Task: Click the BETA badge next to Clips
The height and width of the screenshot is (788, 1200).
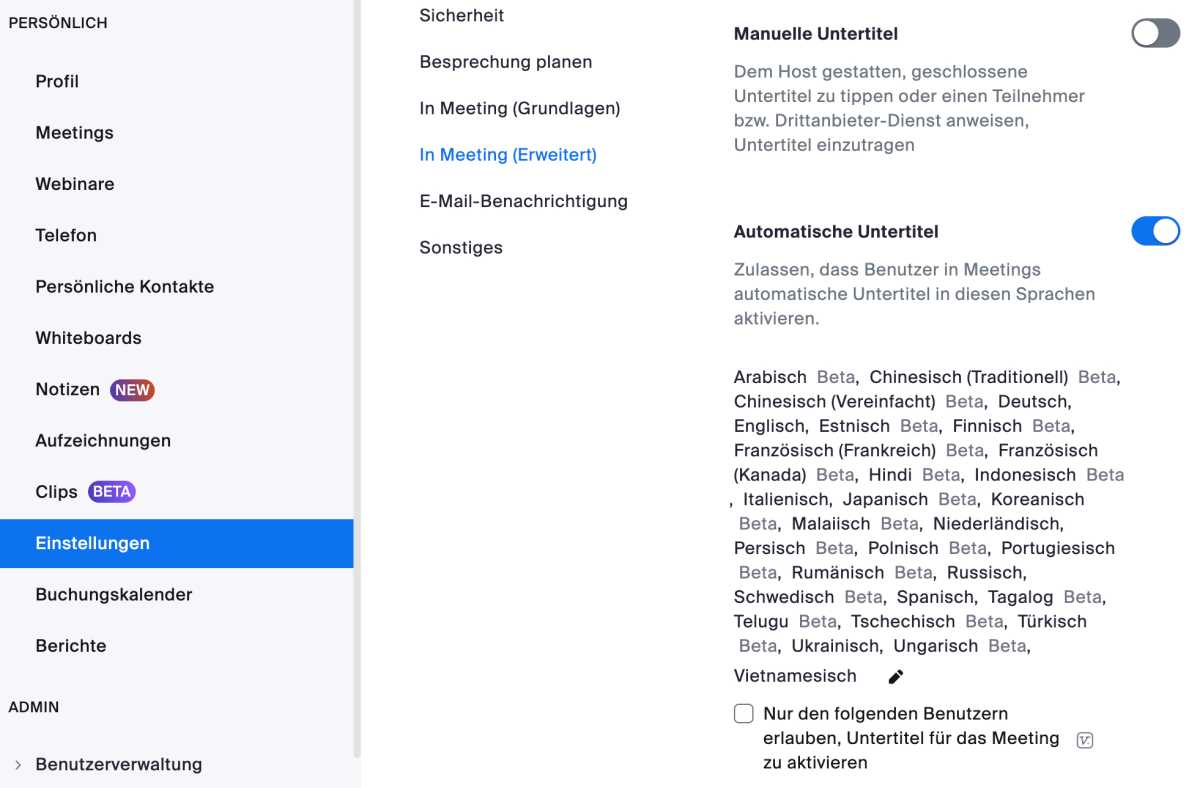Action: pos(112,492)
